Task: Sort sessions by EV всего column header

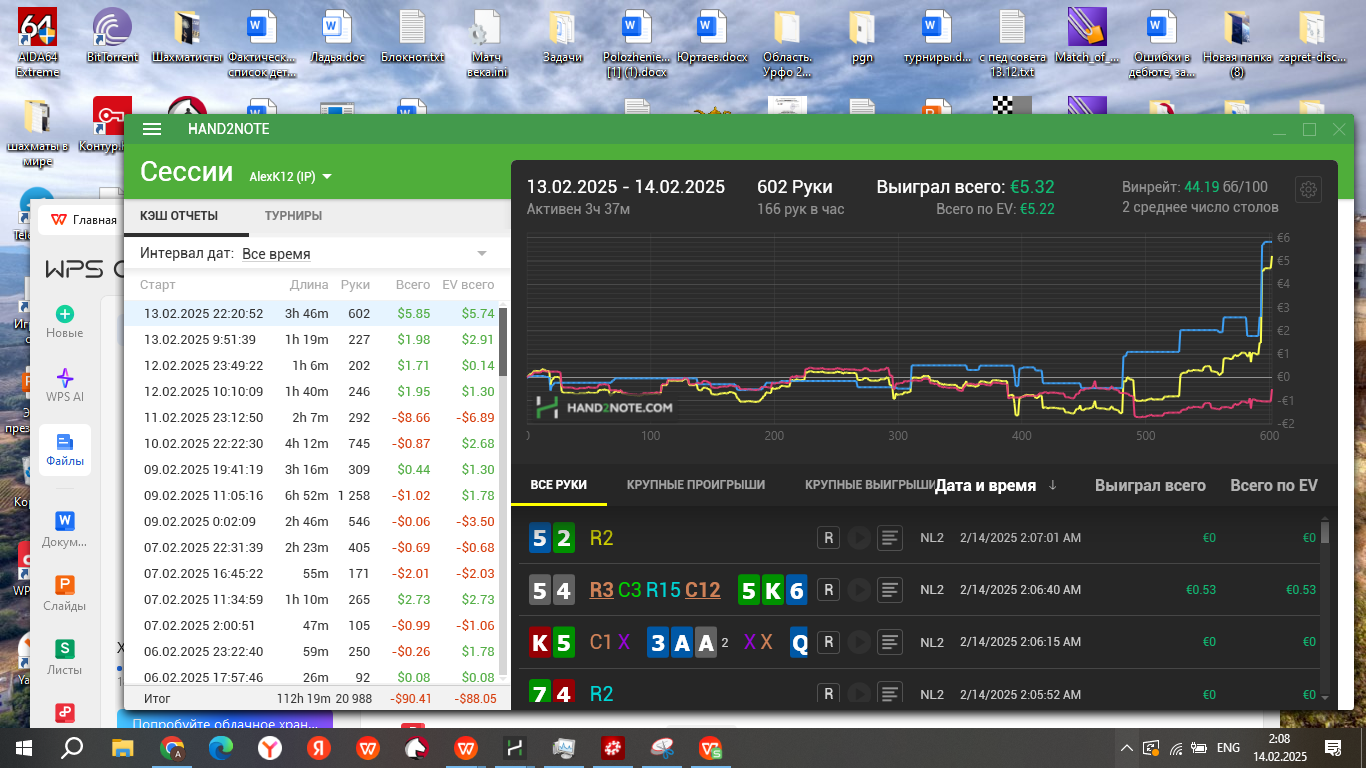Action: (468, 285)
